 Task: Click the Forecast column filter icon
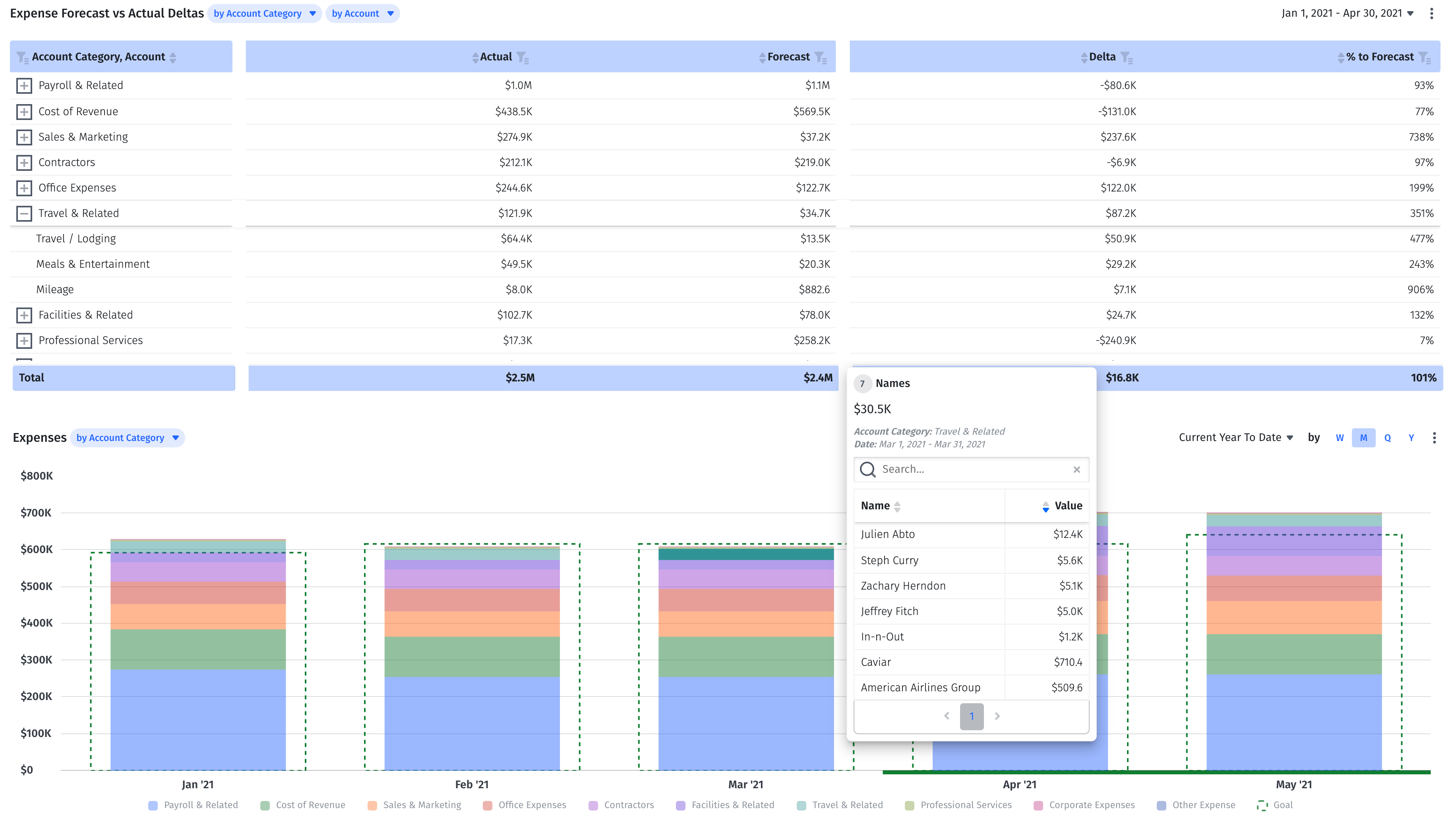(x=821, y=57)
